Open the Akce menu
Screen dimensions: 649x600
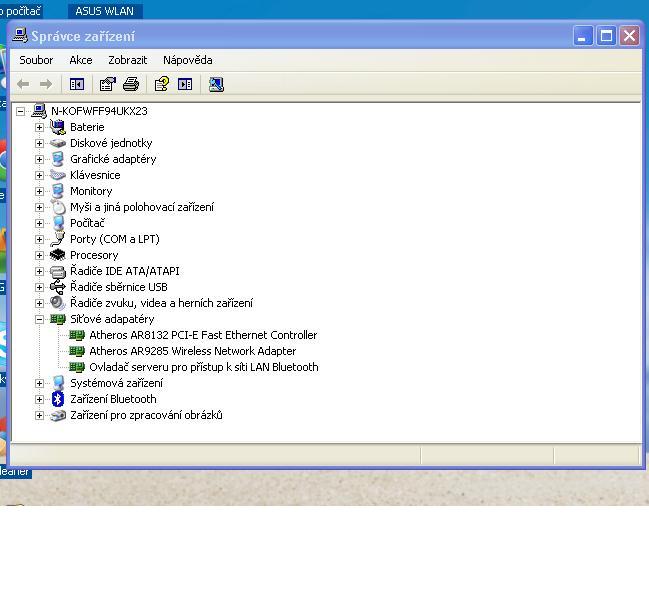tap(81, 60)
